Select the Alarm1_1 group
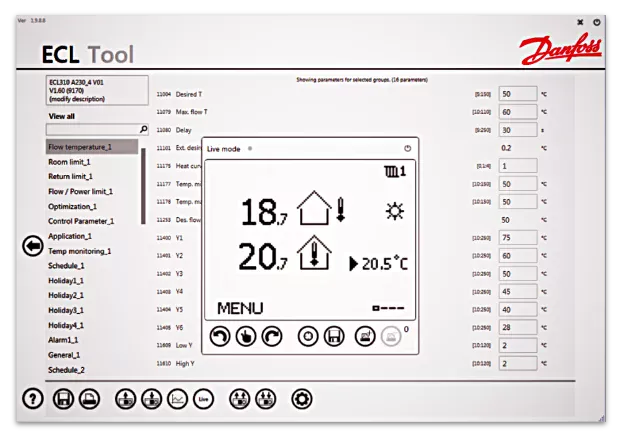The height and width of the screenshot is (439, 620). coord(63,340)
